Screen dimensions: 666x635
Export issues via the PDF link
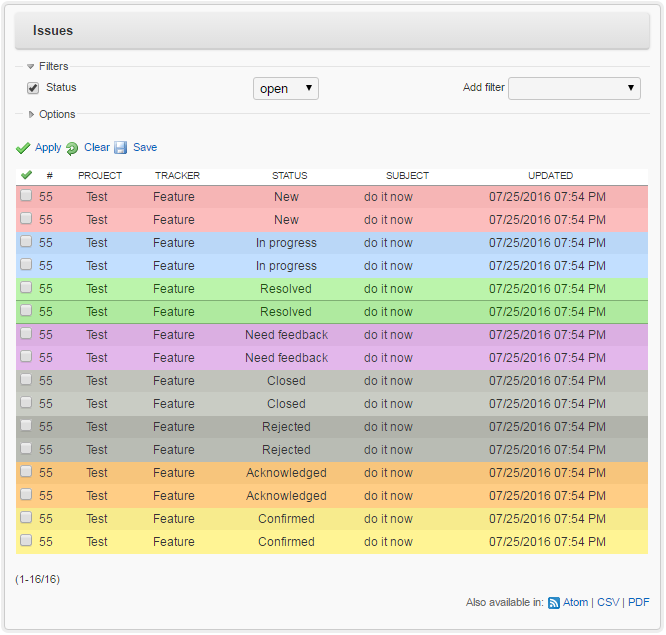pyautogui.click(x=639, y=603)
